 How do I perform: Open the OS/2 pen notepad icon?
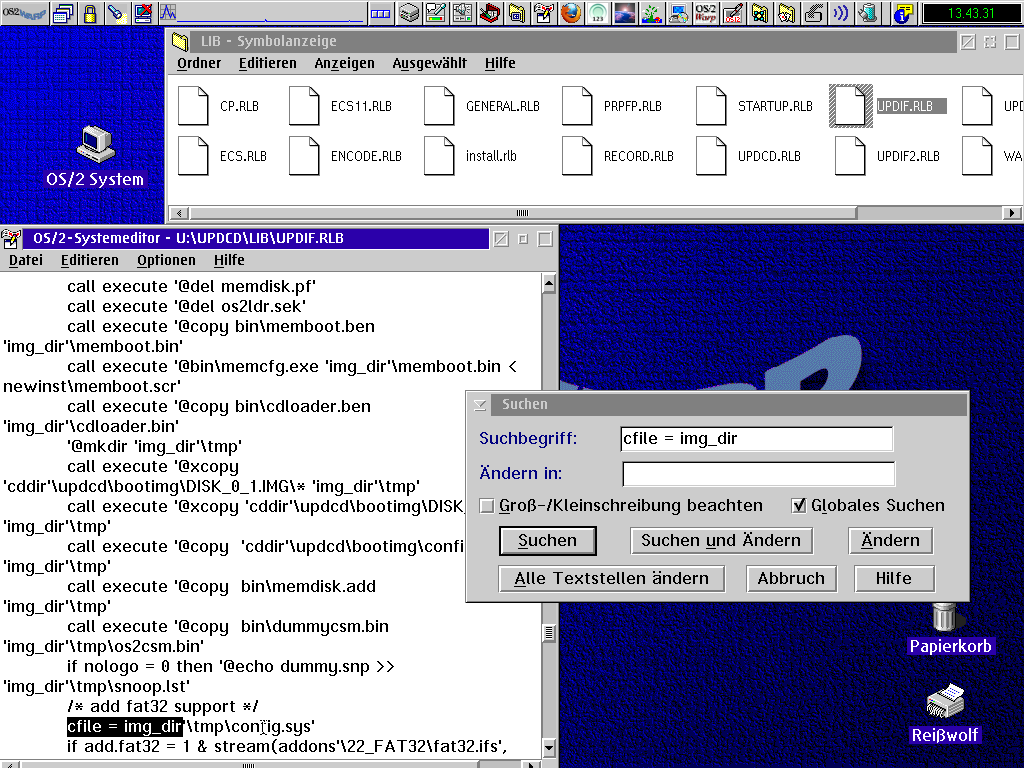[733, 13]
